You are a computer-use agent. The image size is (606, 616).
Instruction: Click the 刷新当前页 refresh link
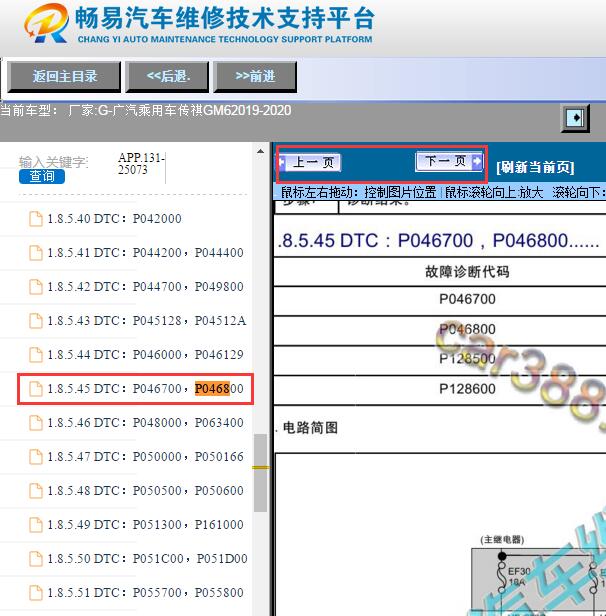pos(535,167)
